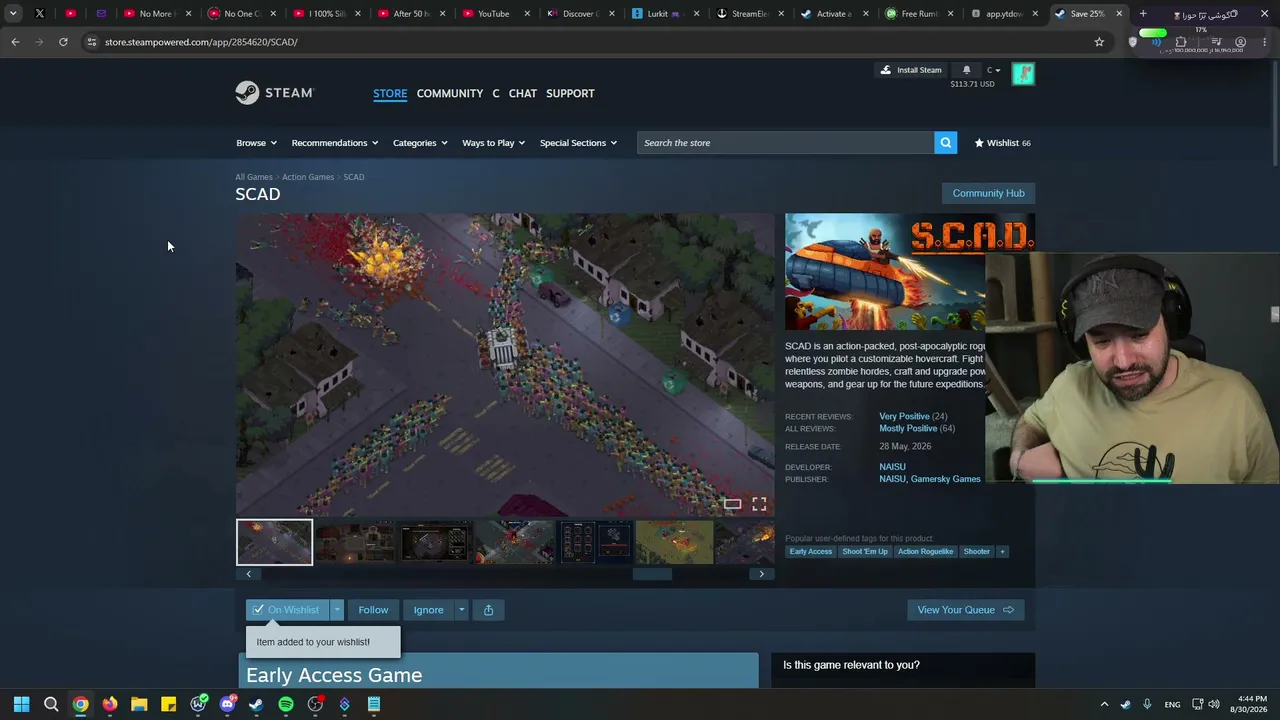Open Windows taskbar search
This screenshot has height=720, width=1280.
point(51,704)
